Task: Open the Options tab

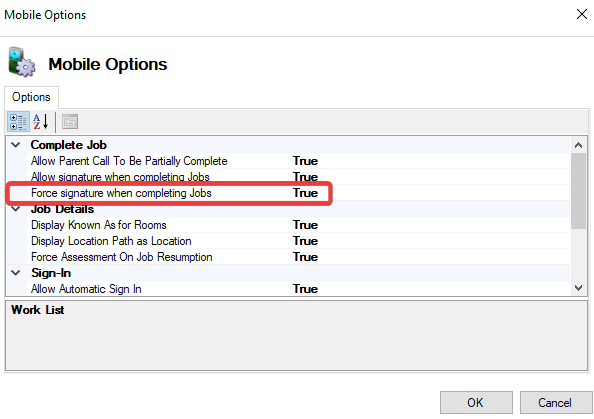Action: click(x=31, y=97)
